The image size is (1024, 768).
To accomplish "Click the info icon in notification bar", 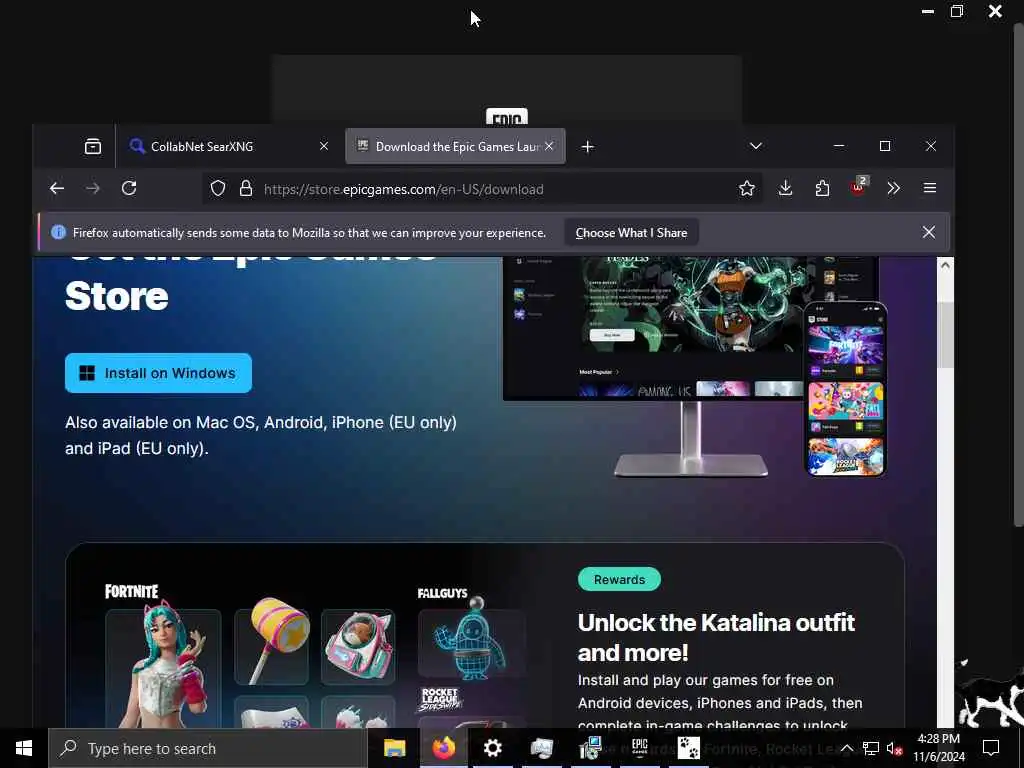I will (58, 232).
